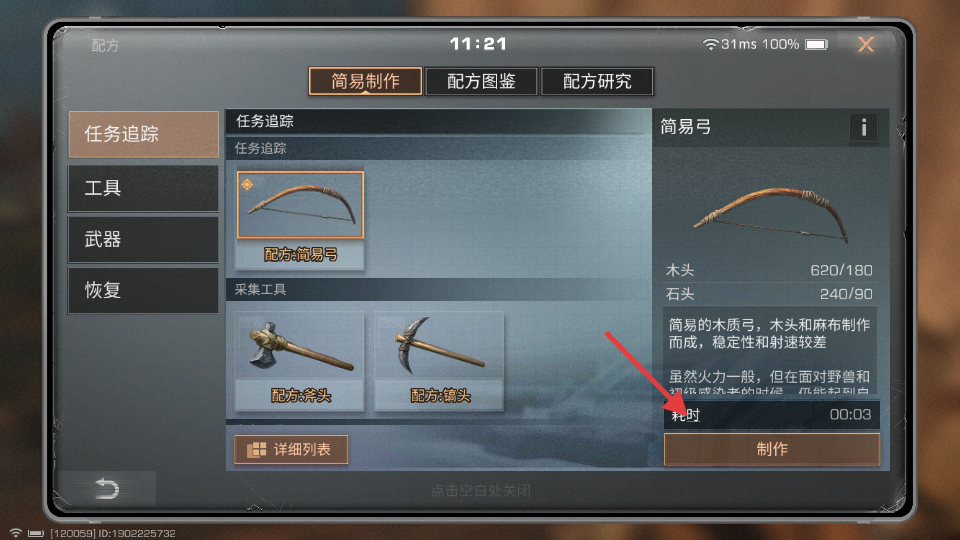The image size is (960, 540).
Task: Switch to the 配方图鉴 tab
Action: click(x=481, y=81)
